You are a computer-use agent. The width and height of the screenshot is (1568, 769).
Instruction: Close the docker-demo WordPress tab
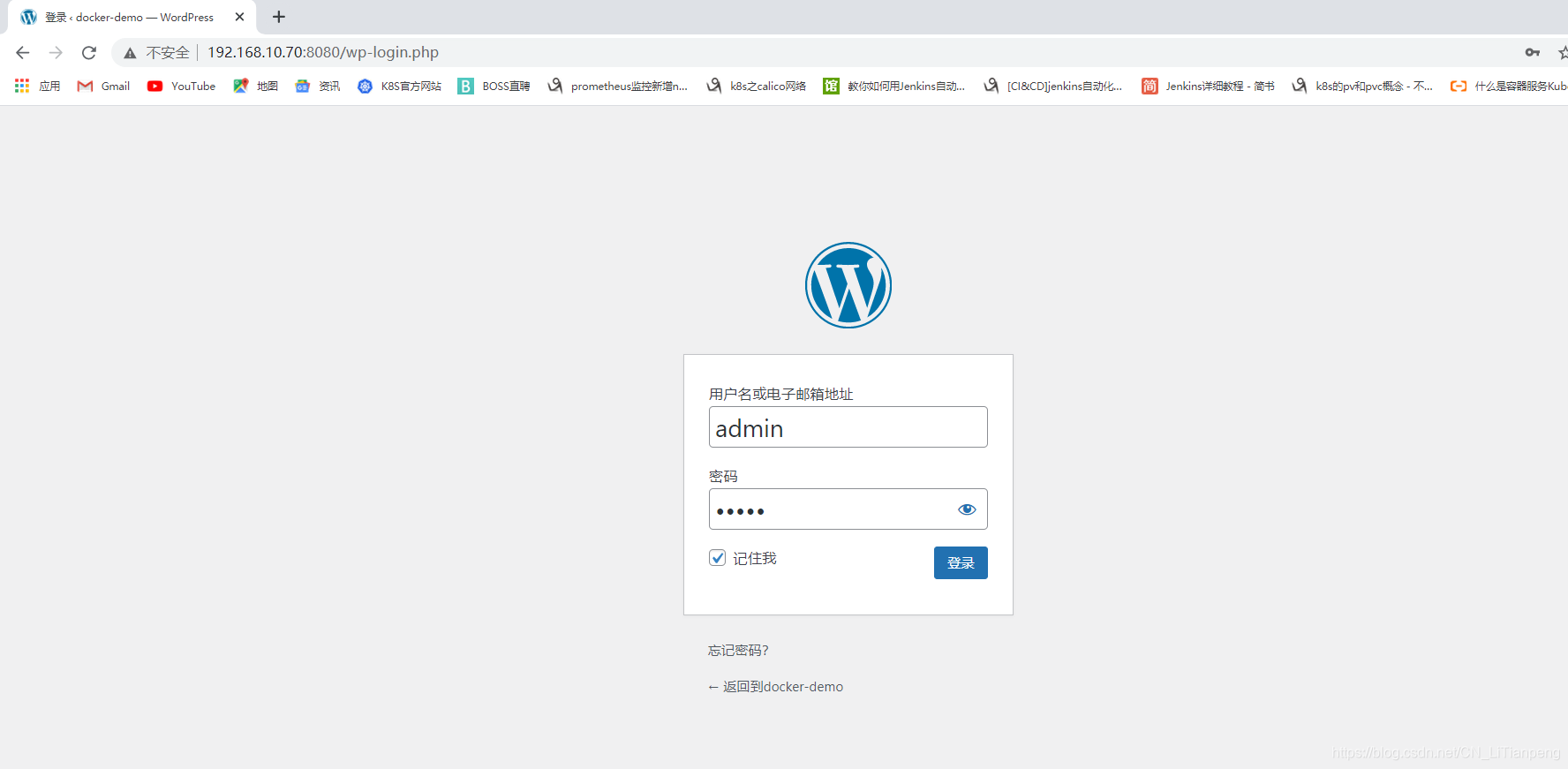[239, 17]
